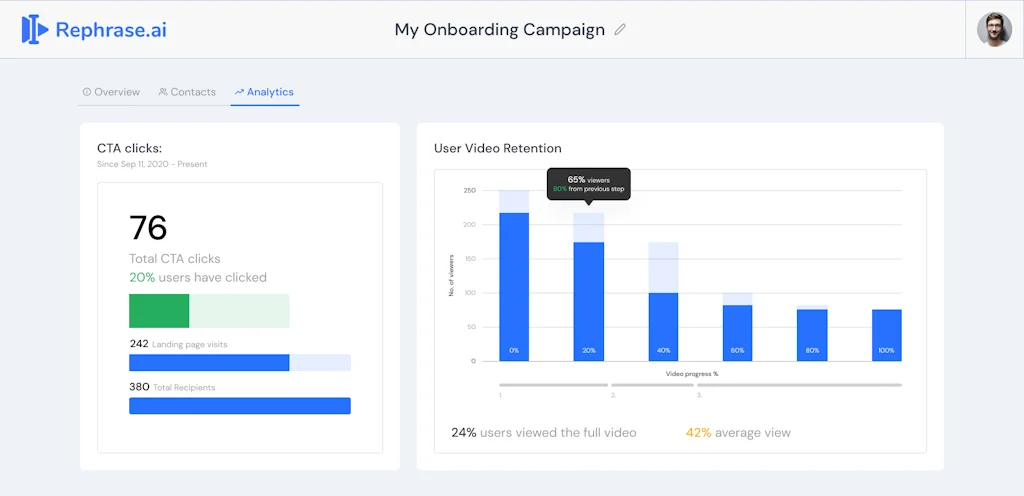Select the 60% video progress bar

coord(737,332)
